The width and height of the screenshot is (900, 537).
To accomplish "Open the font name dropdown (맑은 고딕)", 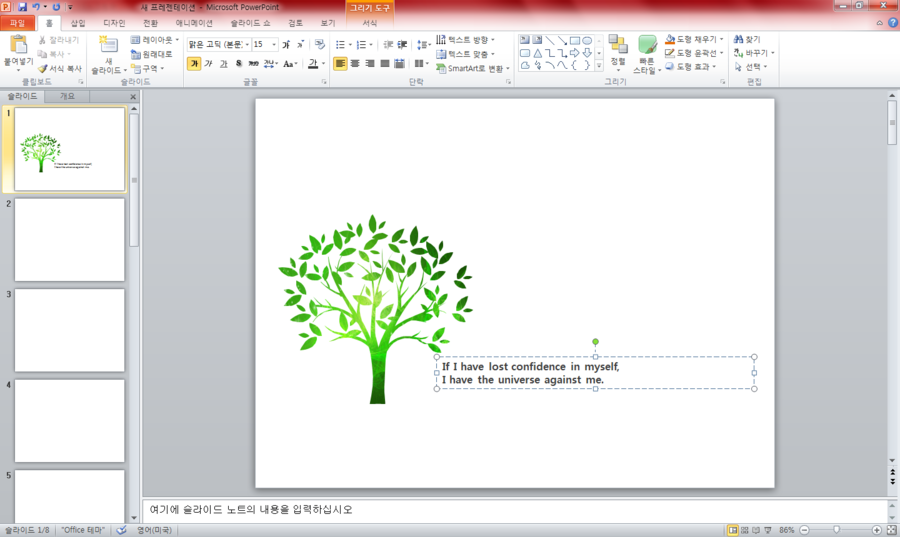I will (247, 45).
